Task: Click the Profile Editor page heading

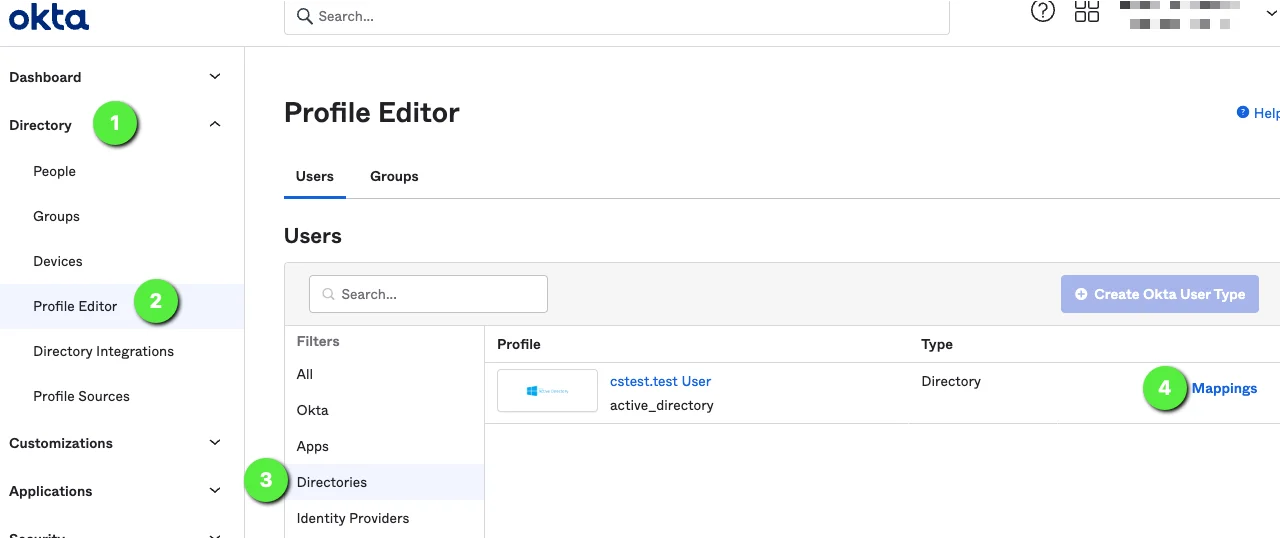Action: tap(372, 112)
